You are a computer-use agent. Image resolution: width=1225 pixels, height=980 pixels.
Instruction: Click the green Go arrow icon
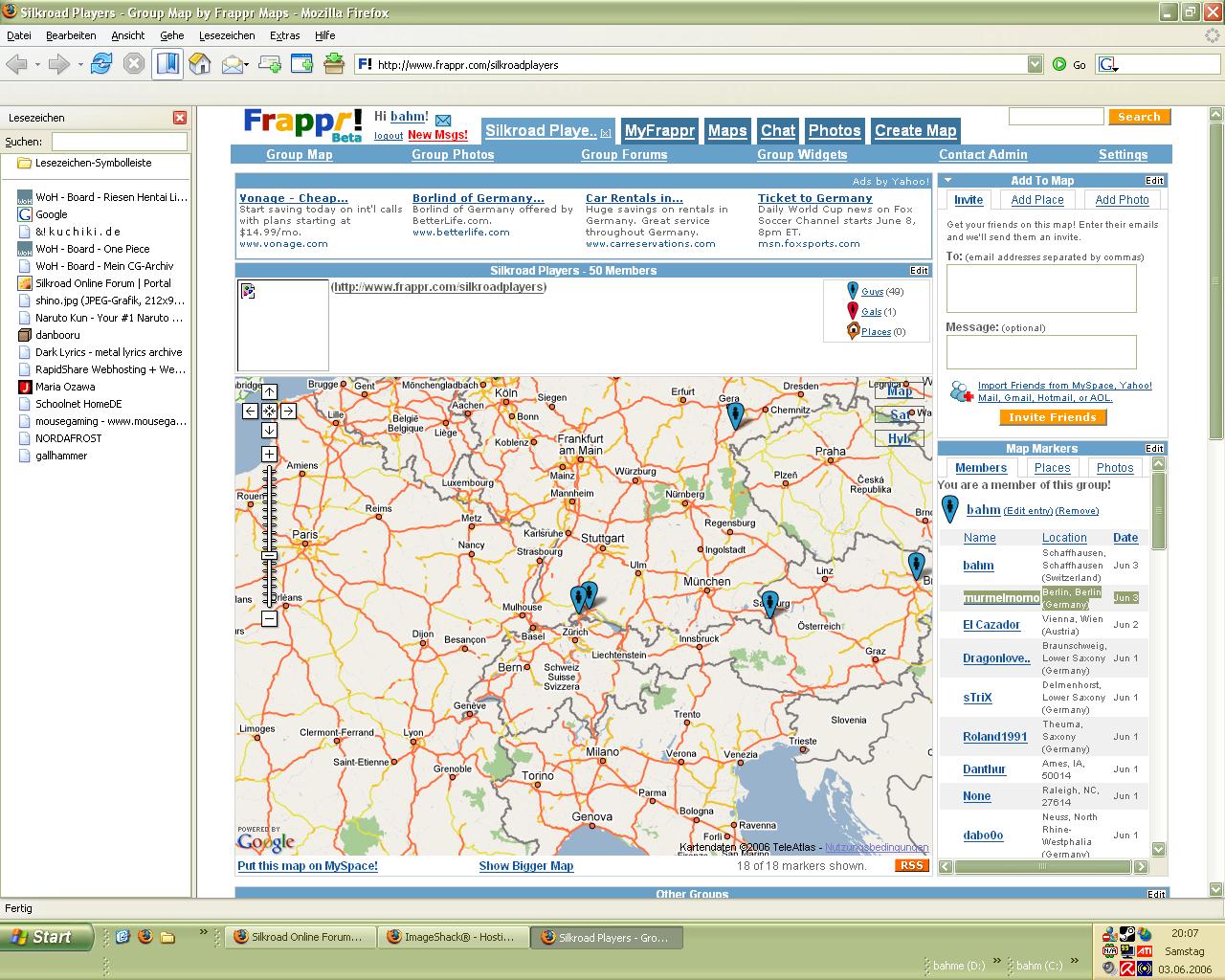click(1059, 64)
